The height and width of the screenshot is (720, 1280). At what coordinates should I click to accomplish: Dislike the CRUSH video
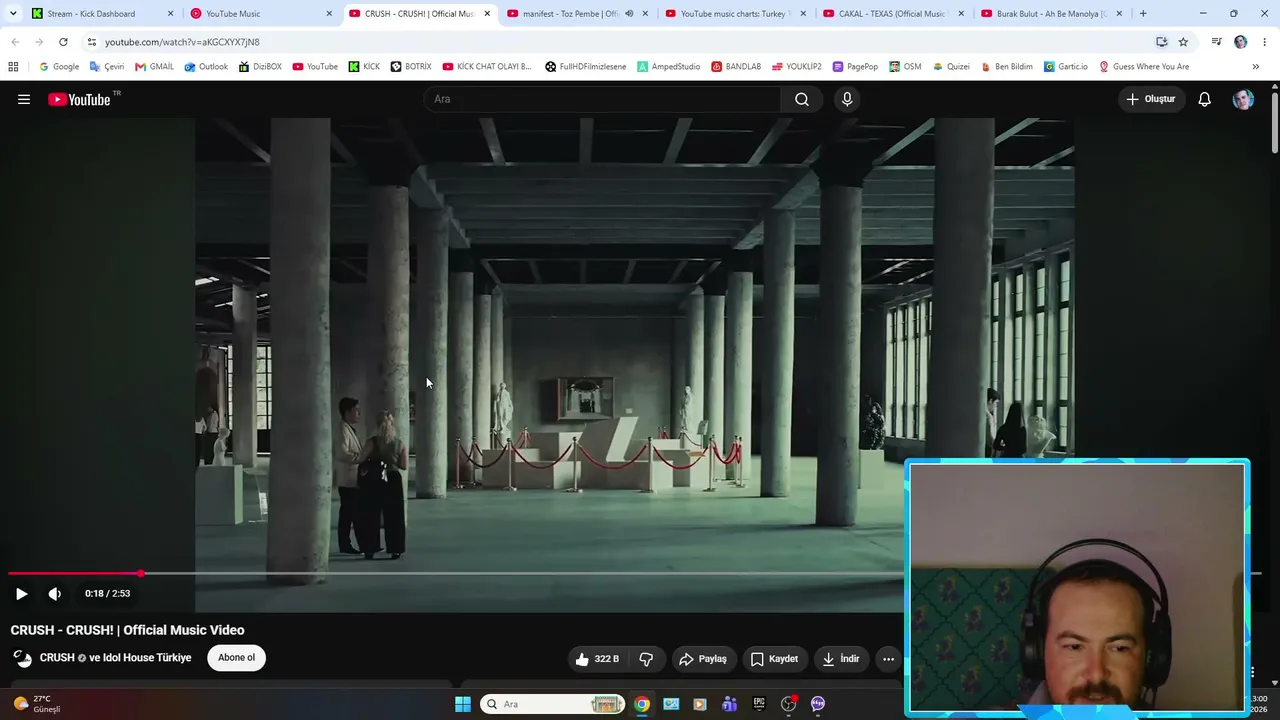(646, 659)
